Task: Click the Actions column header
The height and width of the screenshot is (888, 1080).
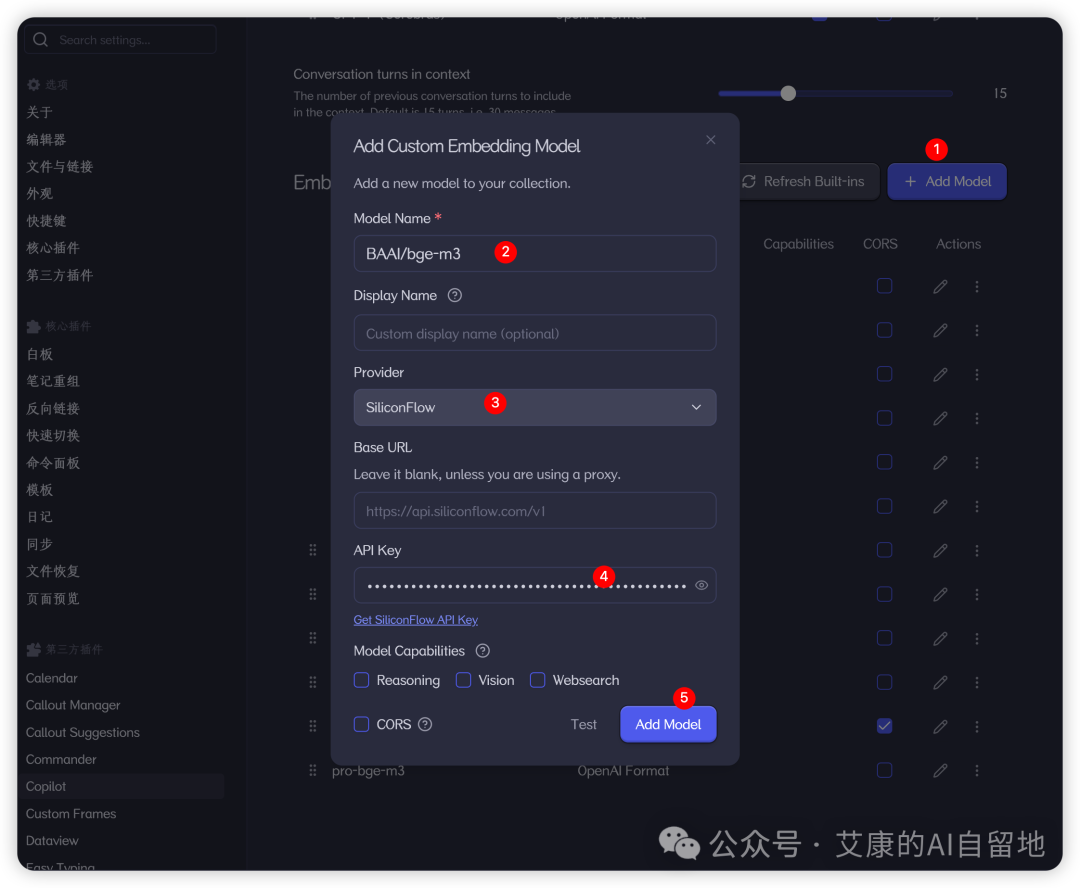Action: (958, 244)
